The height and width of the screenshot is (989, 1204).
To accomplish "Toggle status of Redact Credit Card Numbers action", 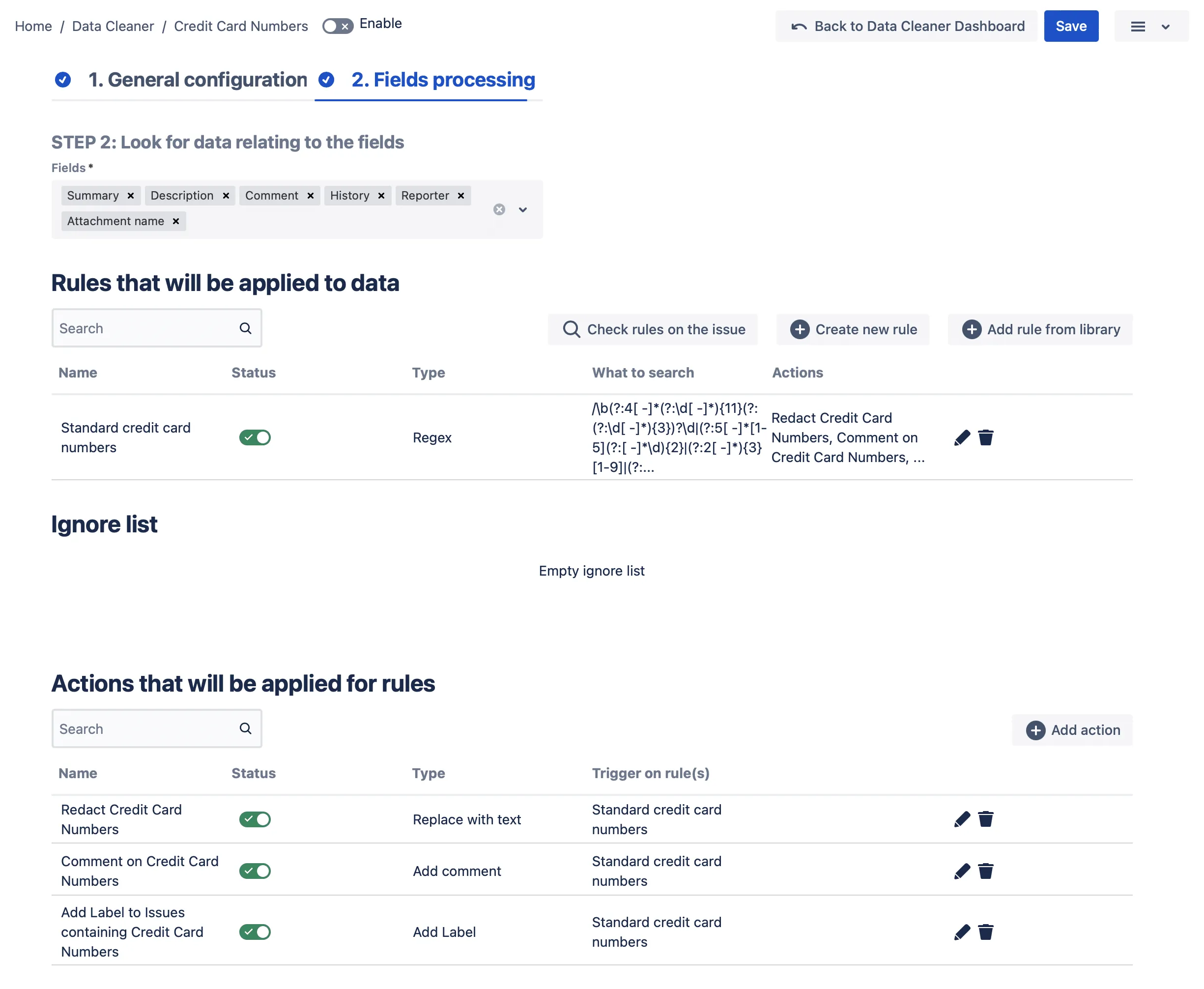I will (x=255, y=819).
